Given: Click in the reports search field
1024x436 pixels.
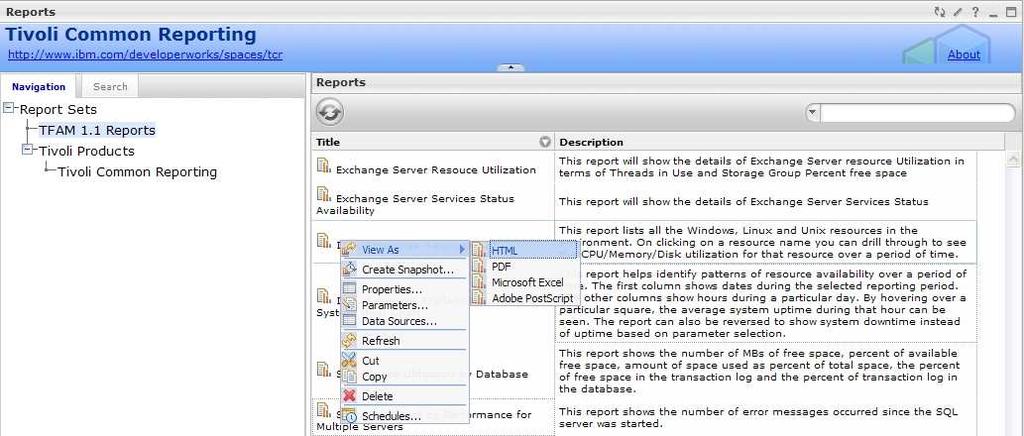Looking at the screenshot, I should pos(918,112).
